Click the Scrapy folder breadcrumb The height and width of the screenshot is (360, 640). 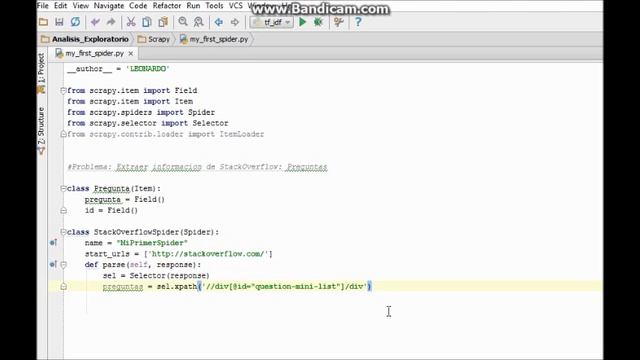click(x=154, y=39)
